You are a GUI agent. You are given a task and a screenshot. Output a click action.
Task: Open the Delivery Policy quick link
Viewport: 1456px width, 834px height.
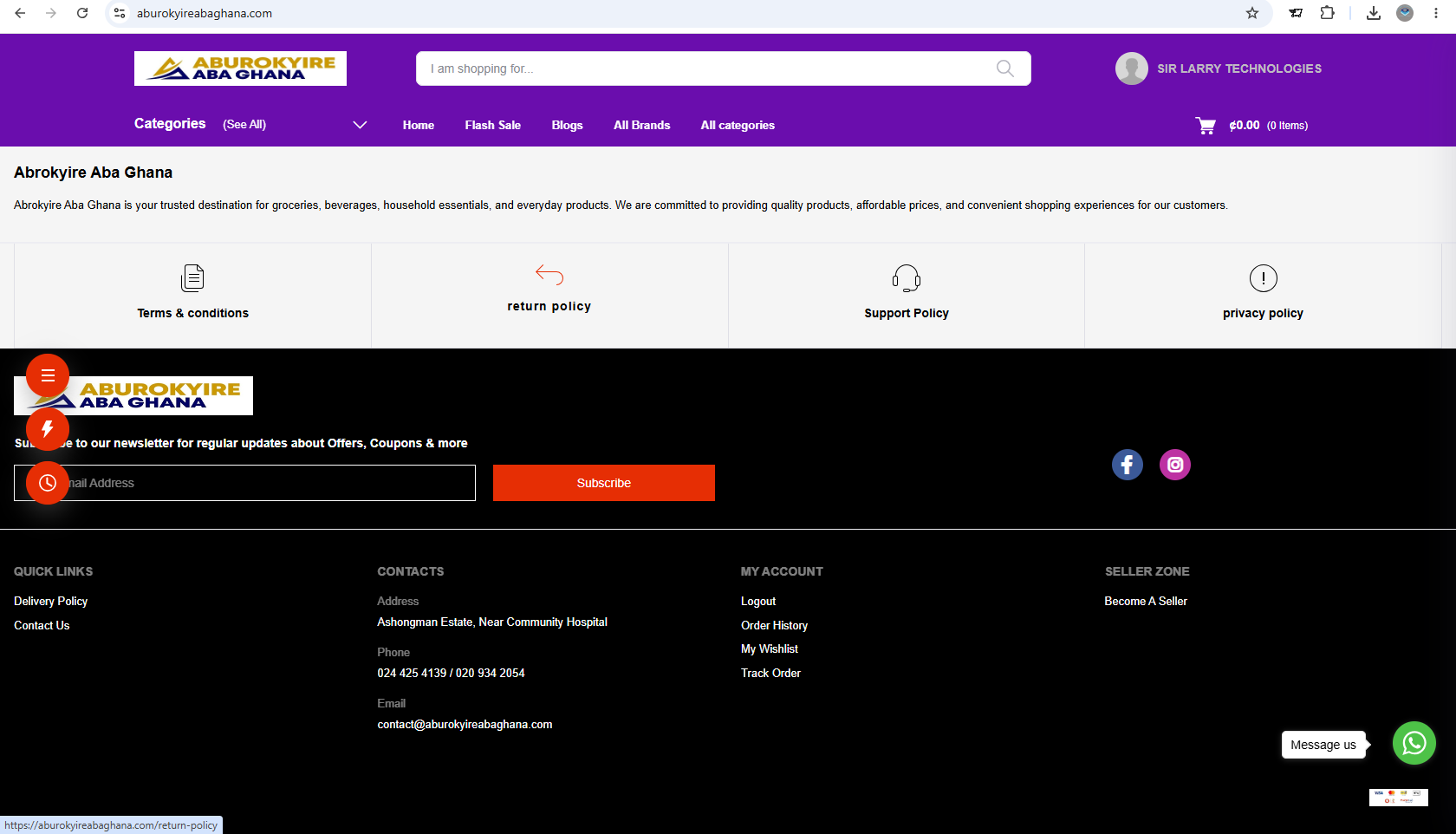[51, 601]
